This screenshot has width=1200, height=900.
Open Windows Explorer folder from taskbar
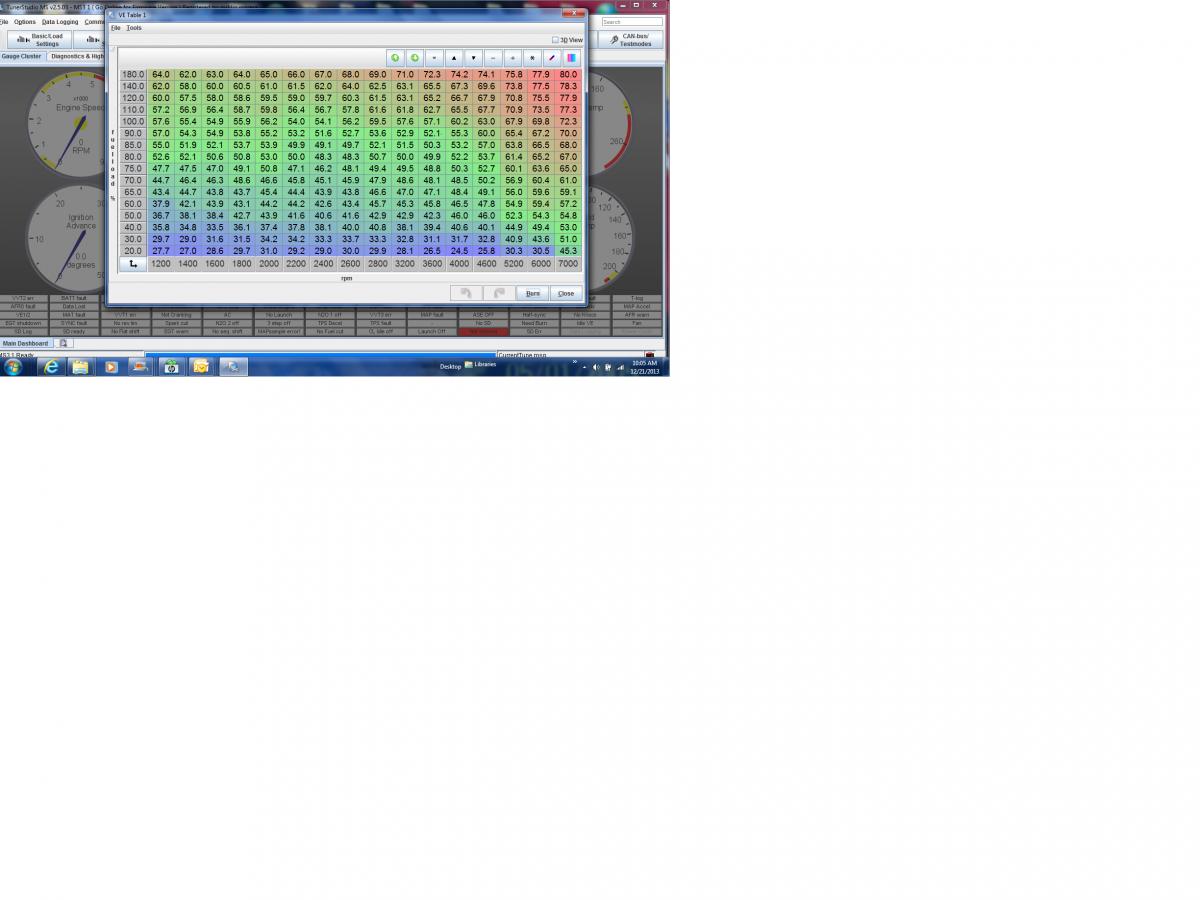coord(80,367)
